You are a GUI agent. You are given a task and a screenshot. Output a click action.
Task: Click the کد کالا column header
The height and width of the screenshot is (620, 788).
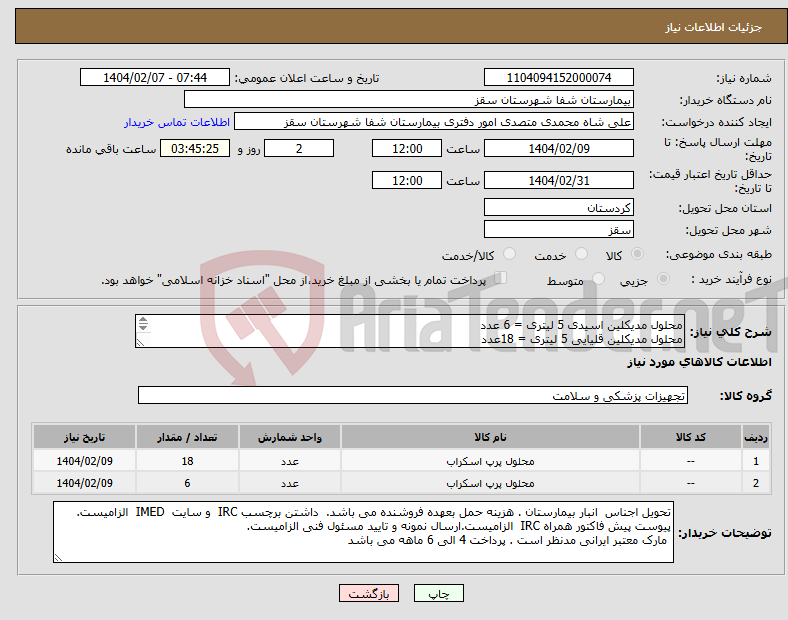[x=691, y=437]
